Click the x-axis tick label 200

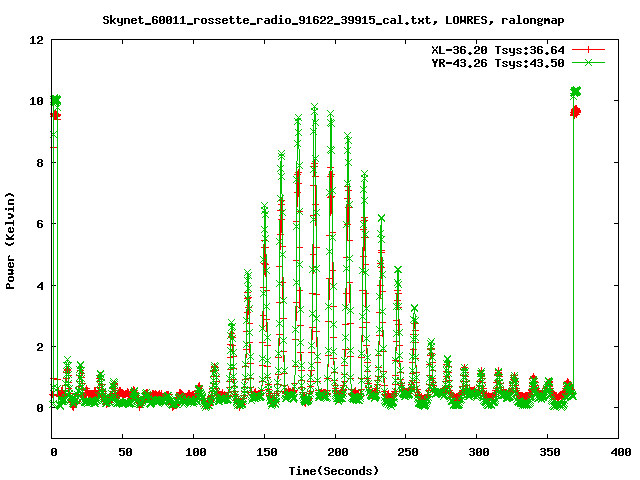point(338,452)
